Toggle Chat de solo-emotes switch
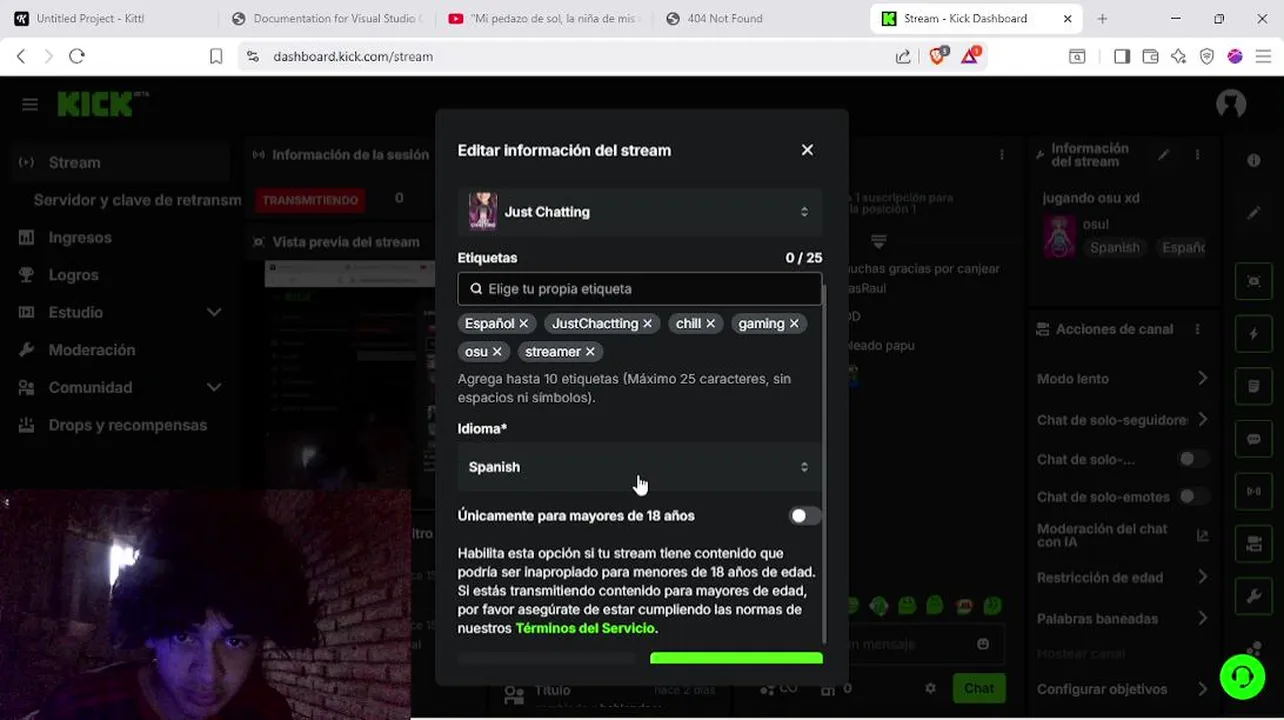Screen dimensions: 1284x720 1192,496
